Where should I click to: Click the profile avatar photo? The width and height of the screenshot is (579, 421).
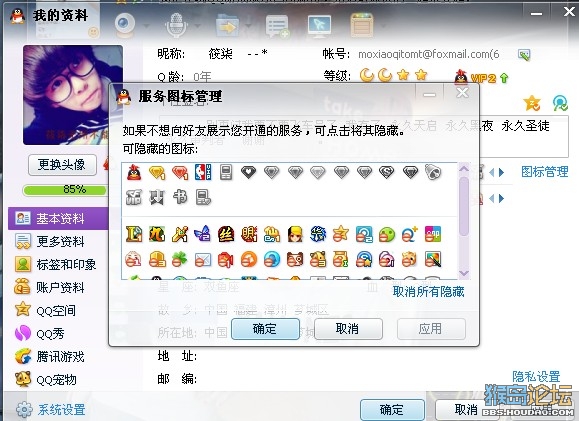coord(73,95)
